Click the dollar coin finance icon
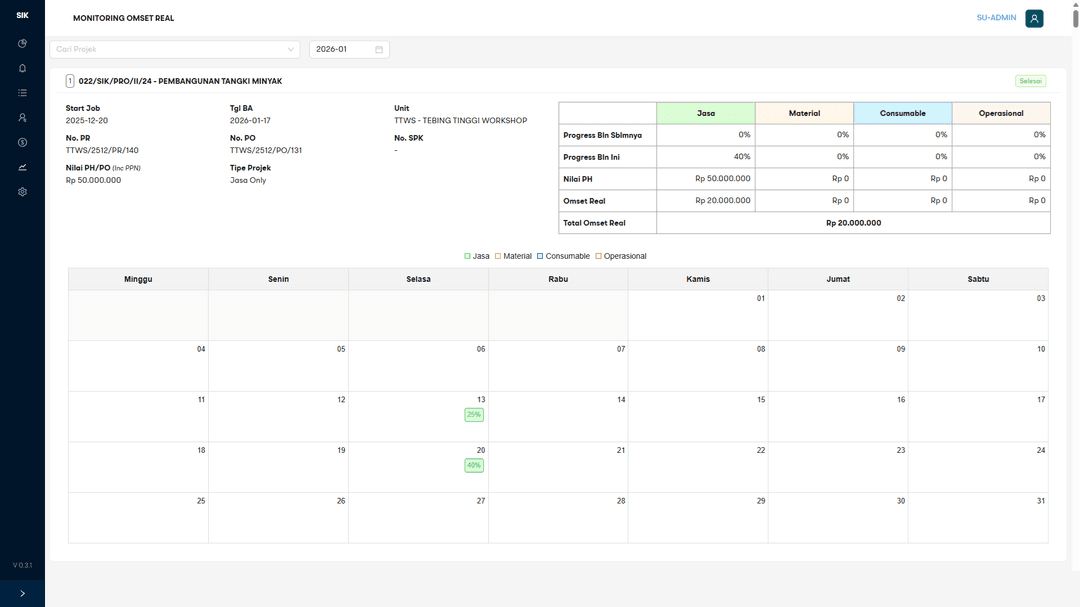 tap(22, 142)
